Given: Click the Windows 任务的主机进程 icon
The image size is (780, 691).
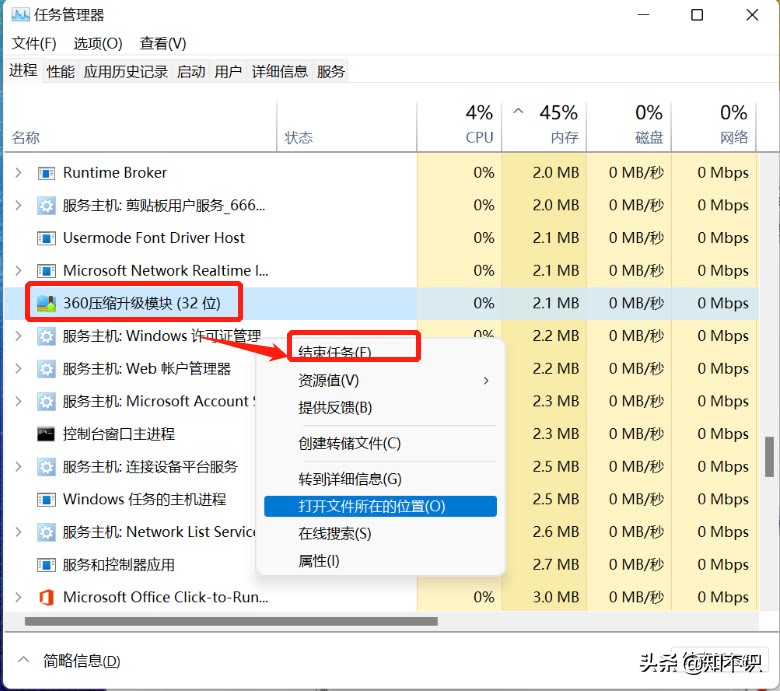Looking at the screenshot, I should (x=46, y=499).
